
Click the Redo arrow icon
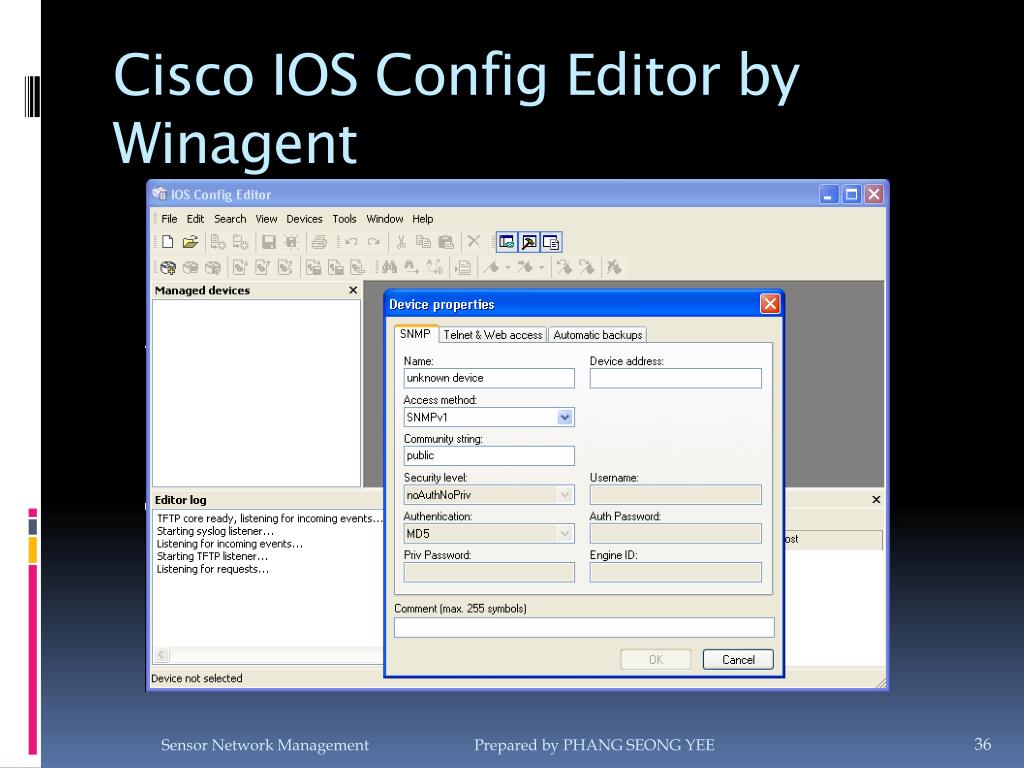coord(374,242)
